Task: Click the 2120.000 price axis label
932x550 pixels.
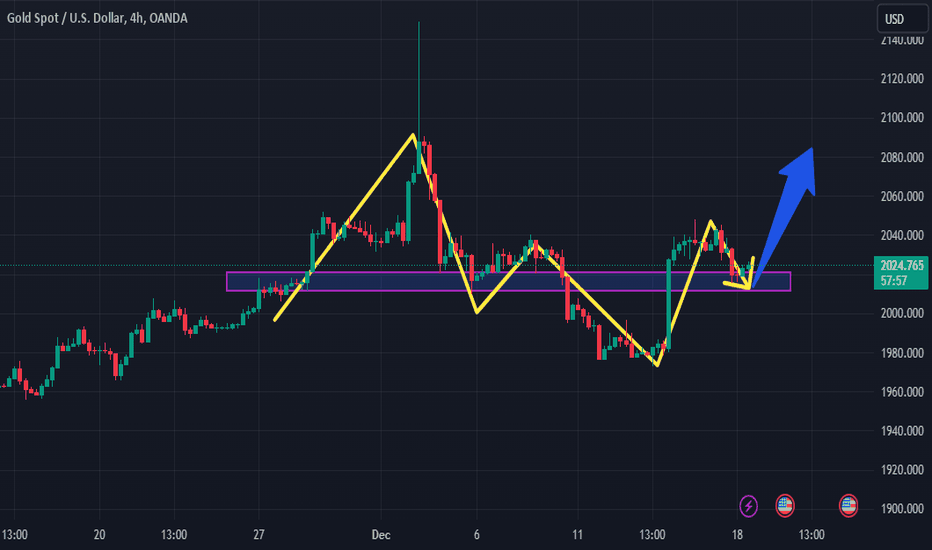Action: tap(902, 78)
